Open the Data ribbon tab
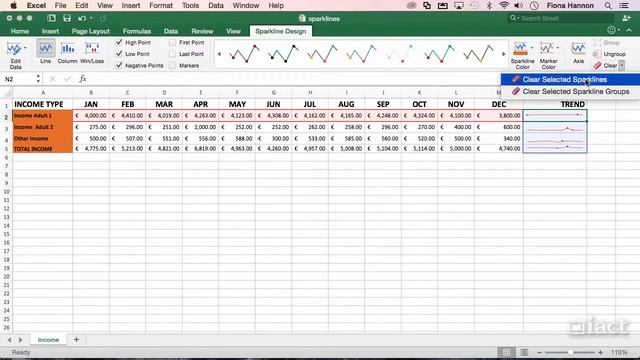The height and width of the screenshot is (360, 640). pyautogui.click(x=171, y=31)
